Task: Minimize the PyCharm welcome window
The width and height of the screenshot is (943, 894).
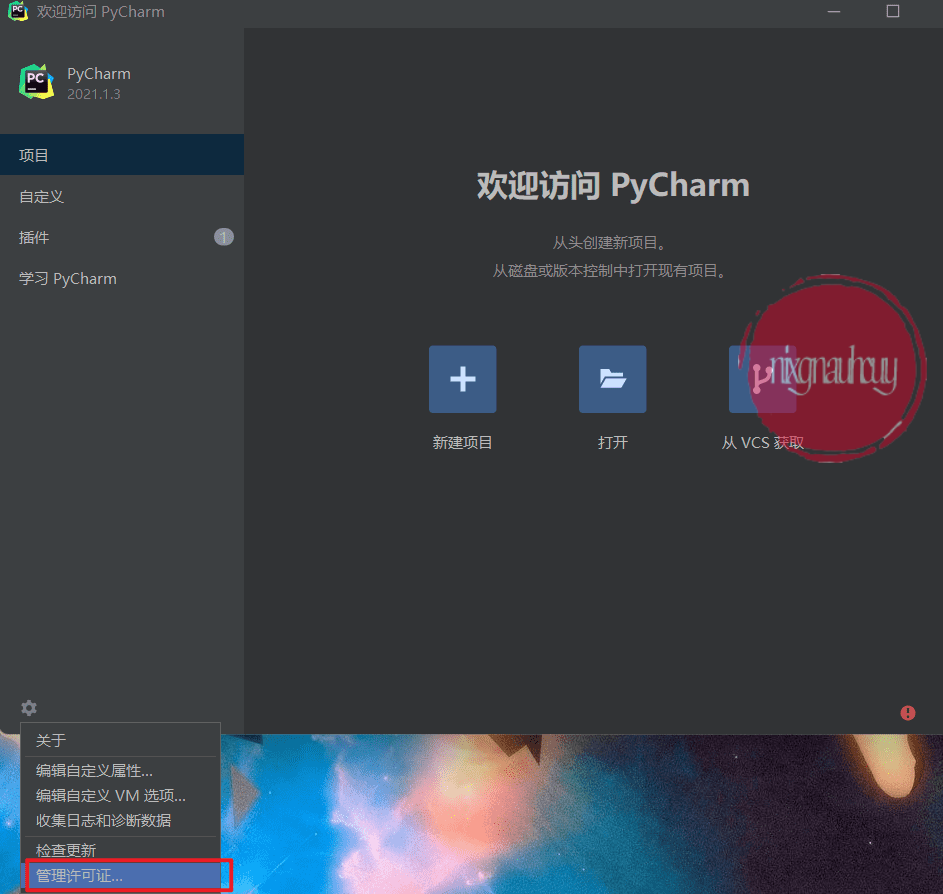Action: (834, 11)
